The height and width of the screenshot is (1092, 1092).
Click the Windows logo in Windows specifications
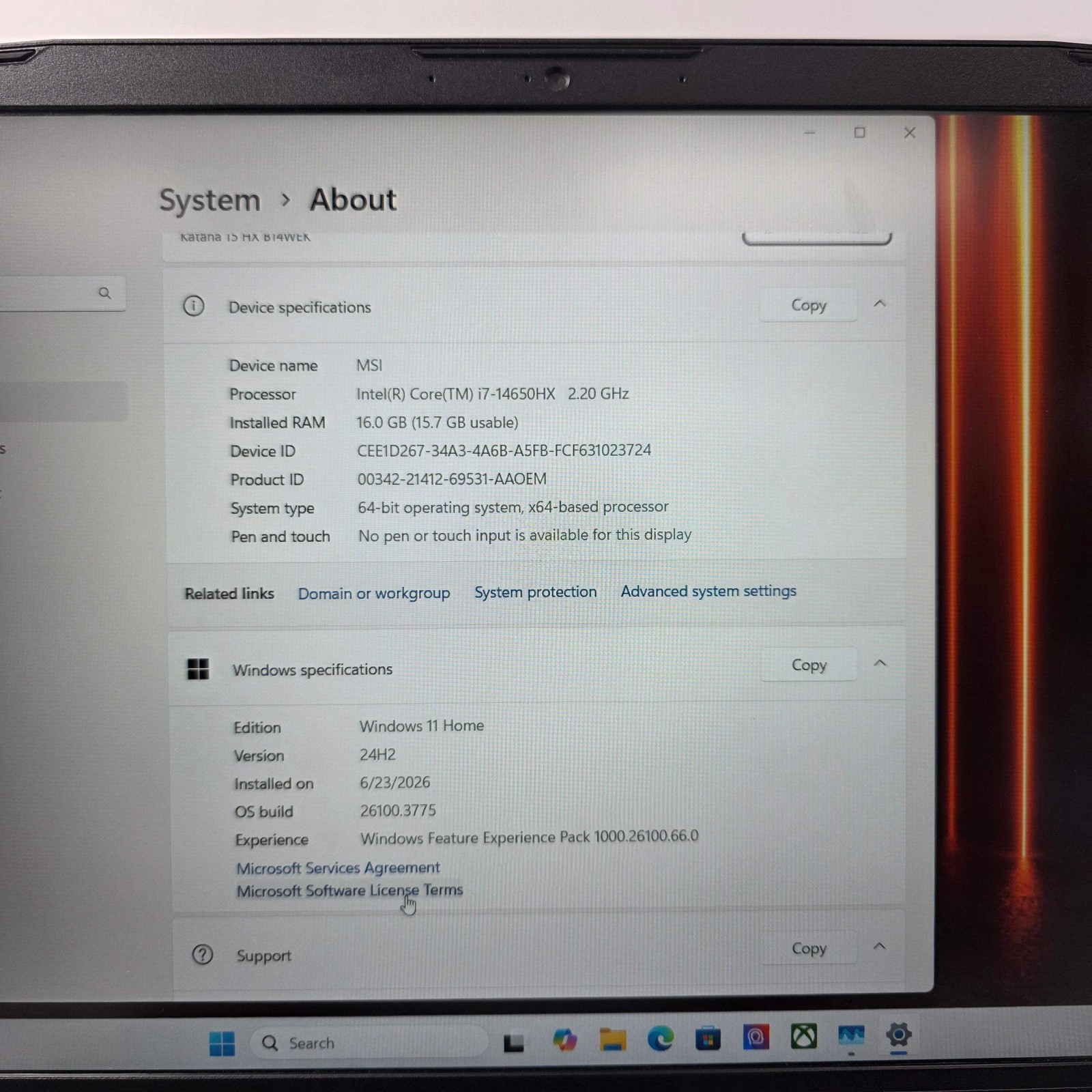coord(198,669)
